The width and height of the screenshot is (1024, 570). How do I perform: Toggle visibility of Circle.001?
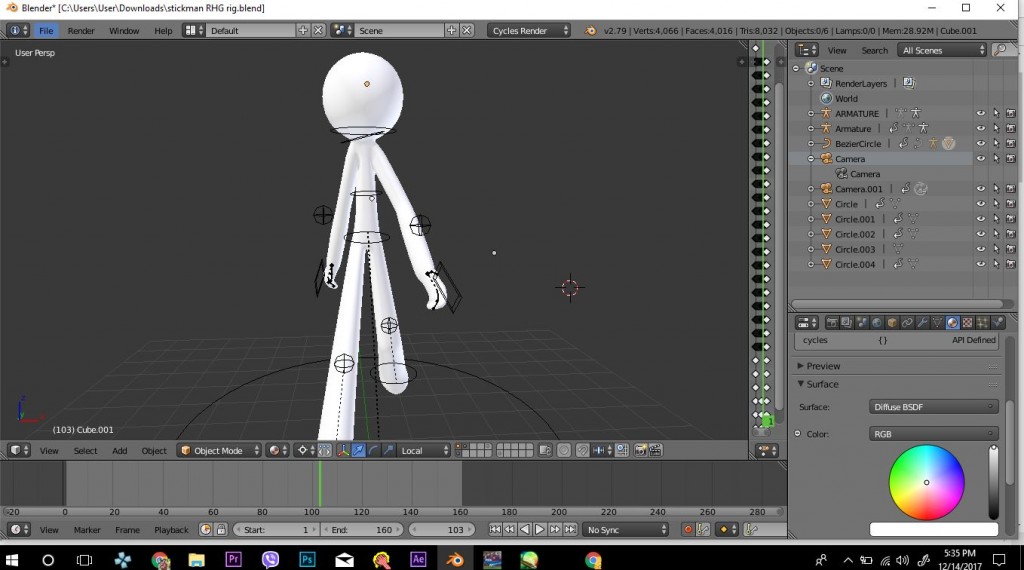pos(980,219)
